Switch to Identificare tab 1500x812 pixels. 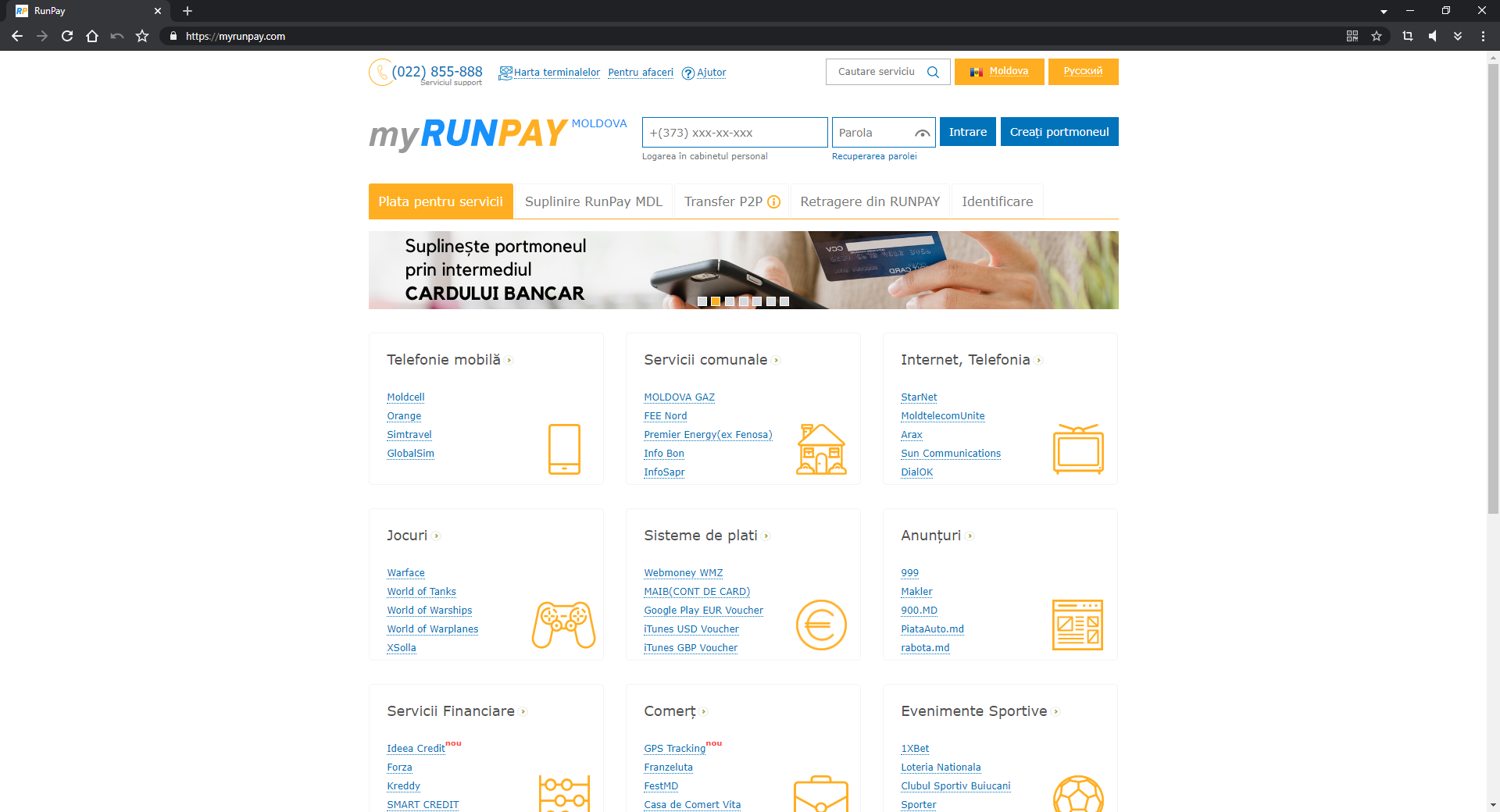click(x=998, y=201)
